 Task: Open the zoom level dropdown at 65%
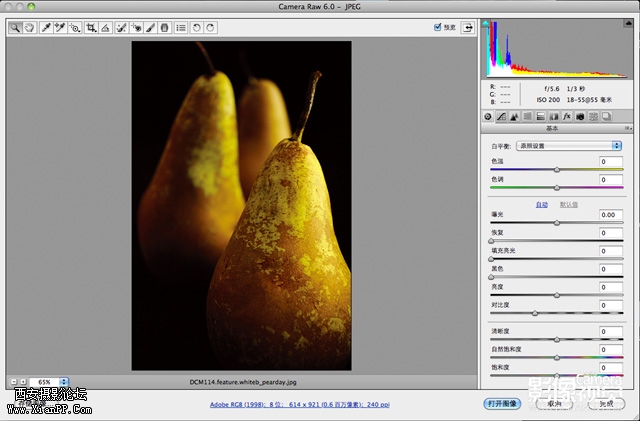point(64,382)
